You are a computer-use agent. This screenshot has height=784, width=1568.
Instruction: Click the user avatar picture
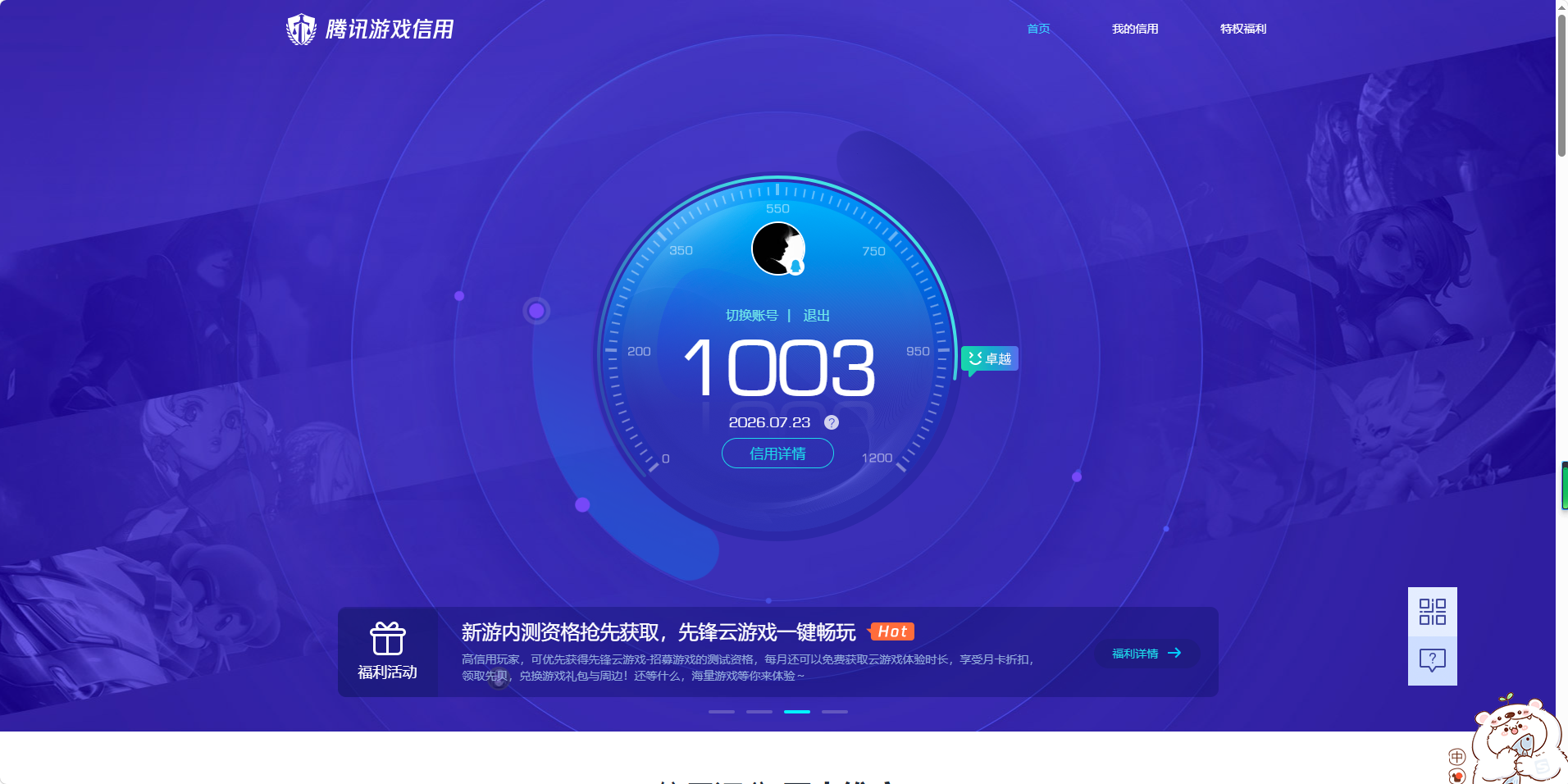(778, 248)
